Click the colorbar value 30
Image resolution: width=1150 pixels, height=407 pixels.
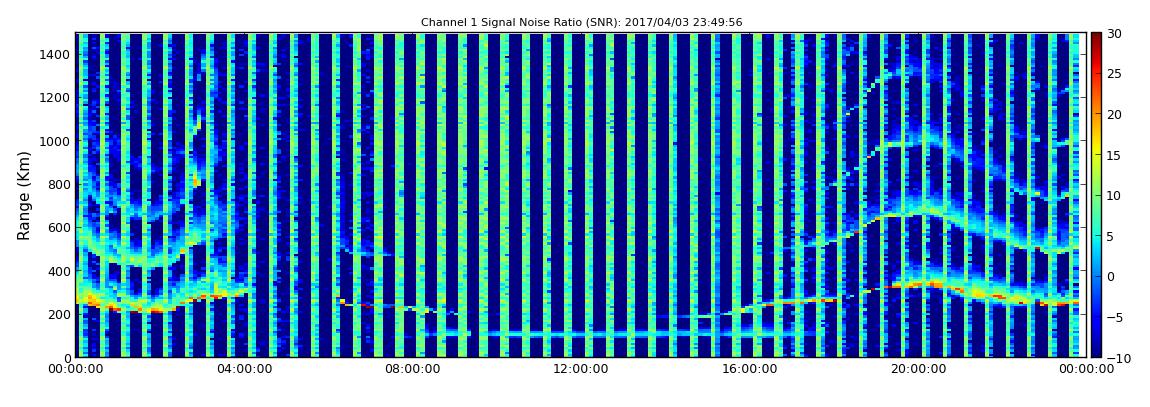tap(1114, 34)
